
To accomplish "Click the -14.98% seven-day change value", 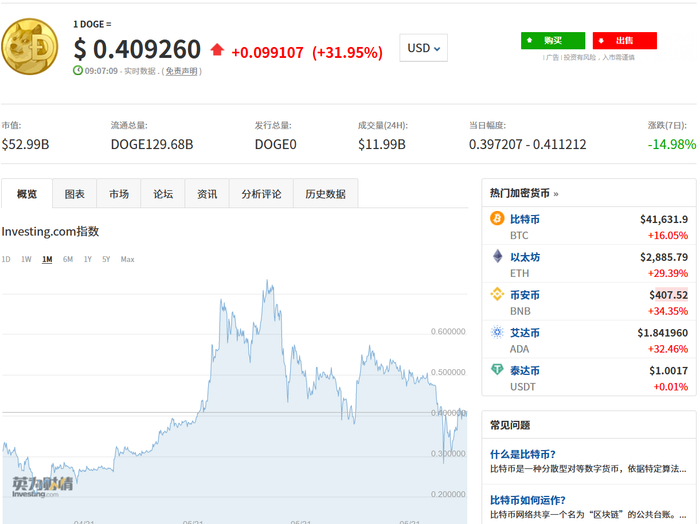I will 672,144.
